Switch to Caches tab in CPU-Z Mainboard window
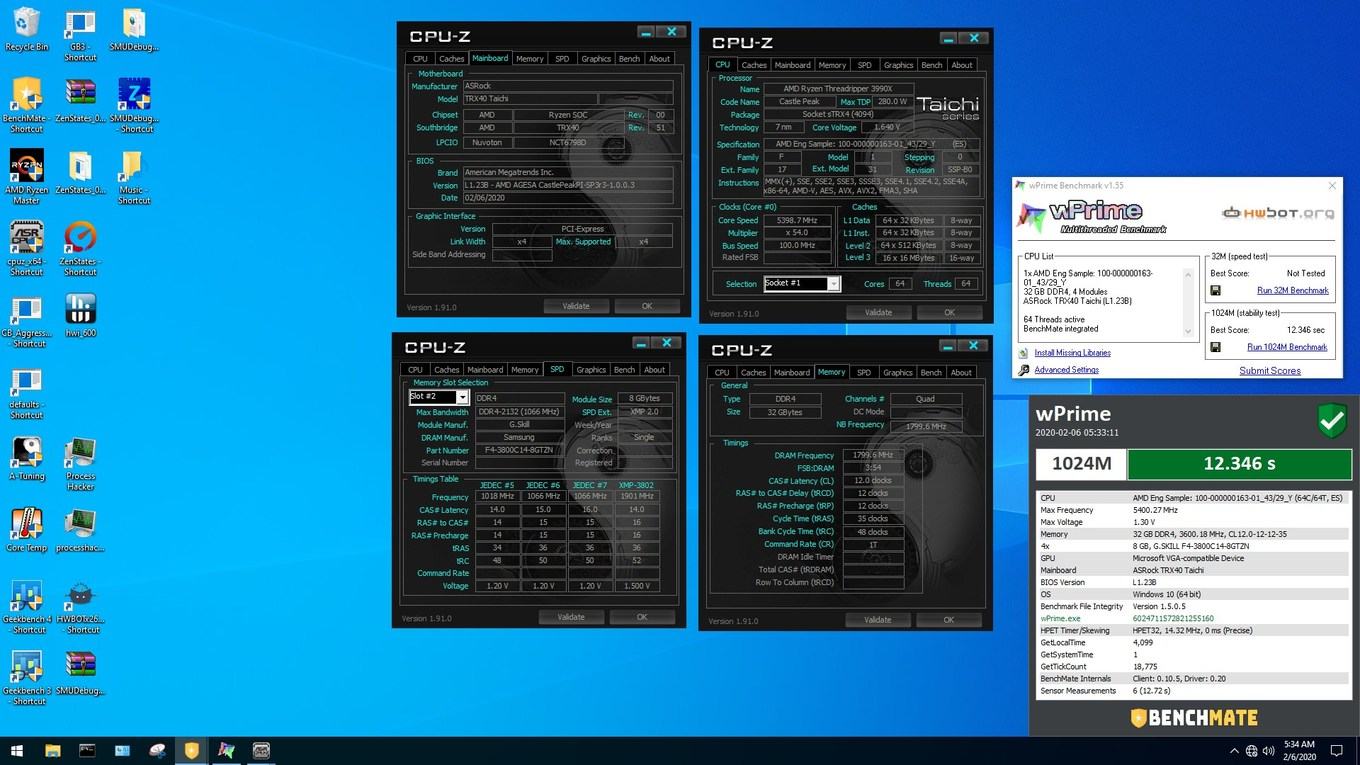 pyautogui.click(x=452, y=59)
